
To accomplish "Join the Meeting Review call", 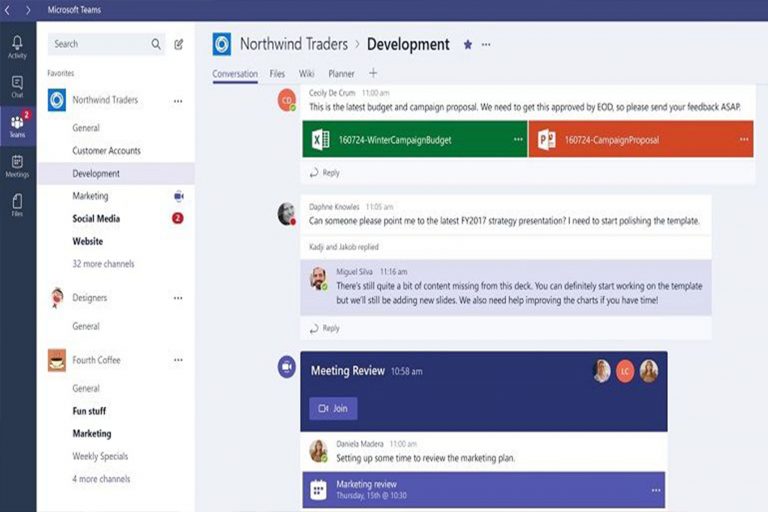I will [333, 408].
